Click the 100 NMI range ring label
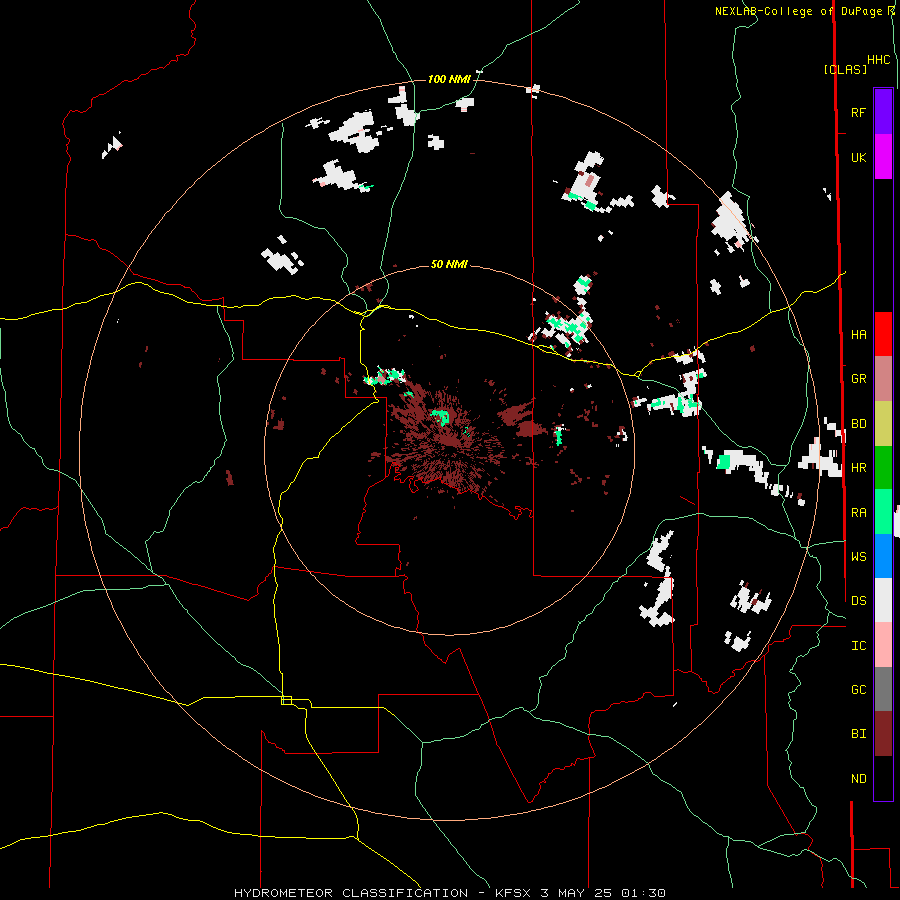This screenshot has height=900, width=900. [449, 79]
